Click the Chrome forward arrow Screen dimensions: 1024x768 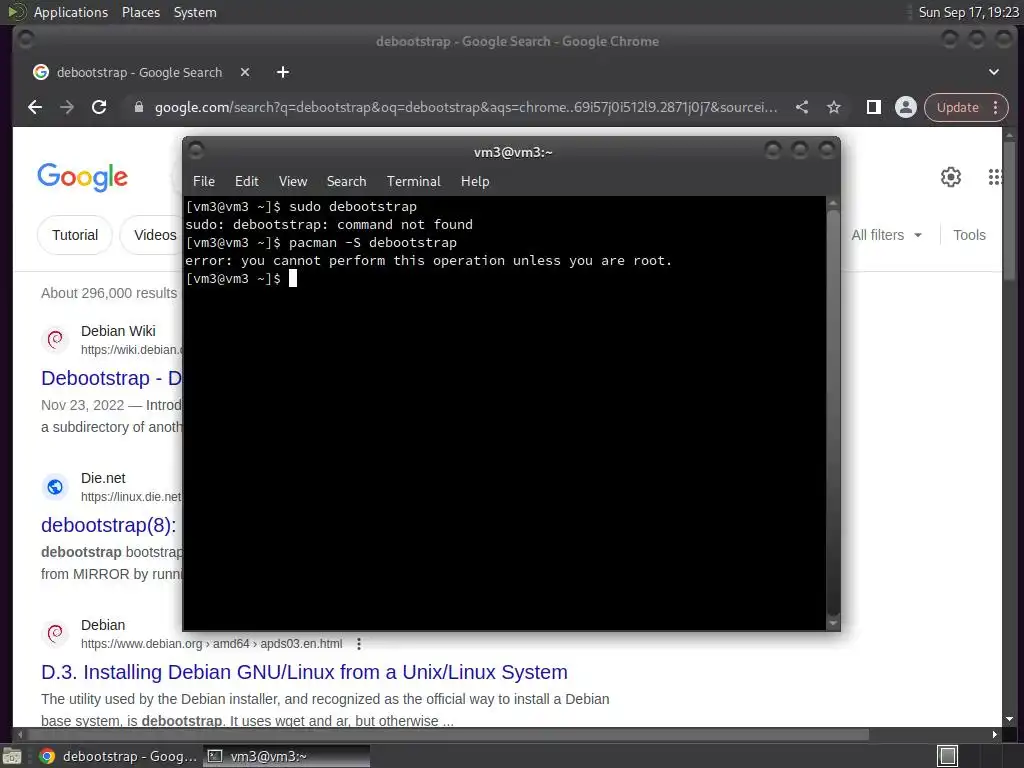67,107
